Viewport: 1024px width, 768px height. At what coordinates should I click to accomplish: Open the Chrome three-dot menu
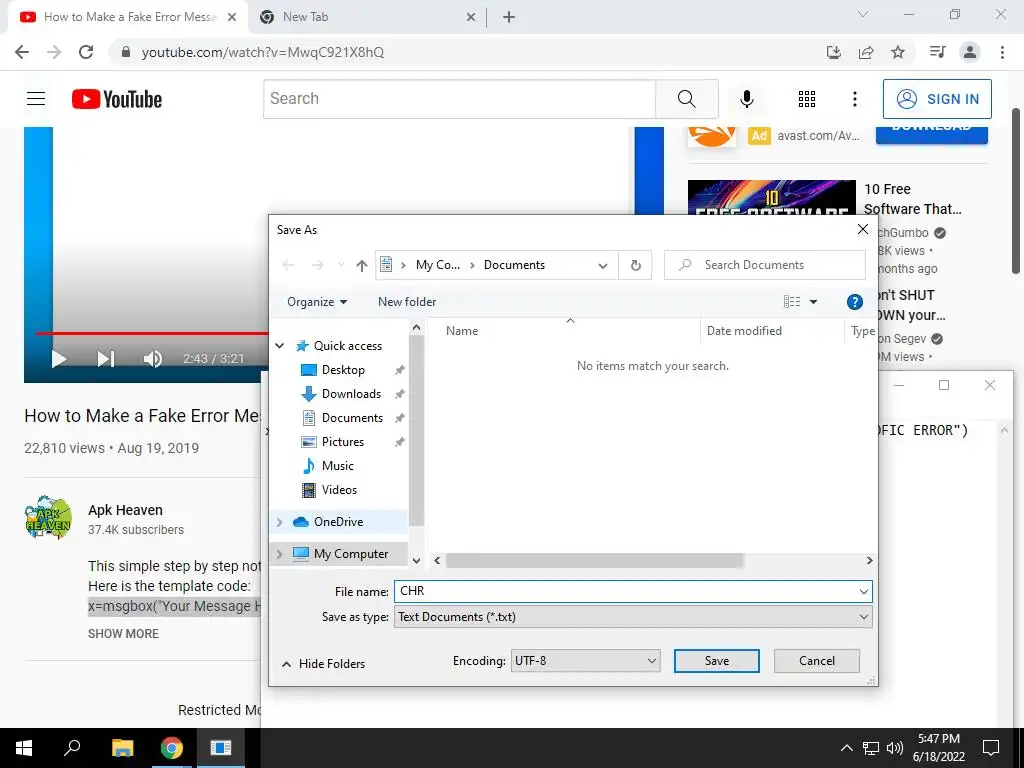point(1002,52)
